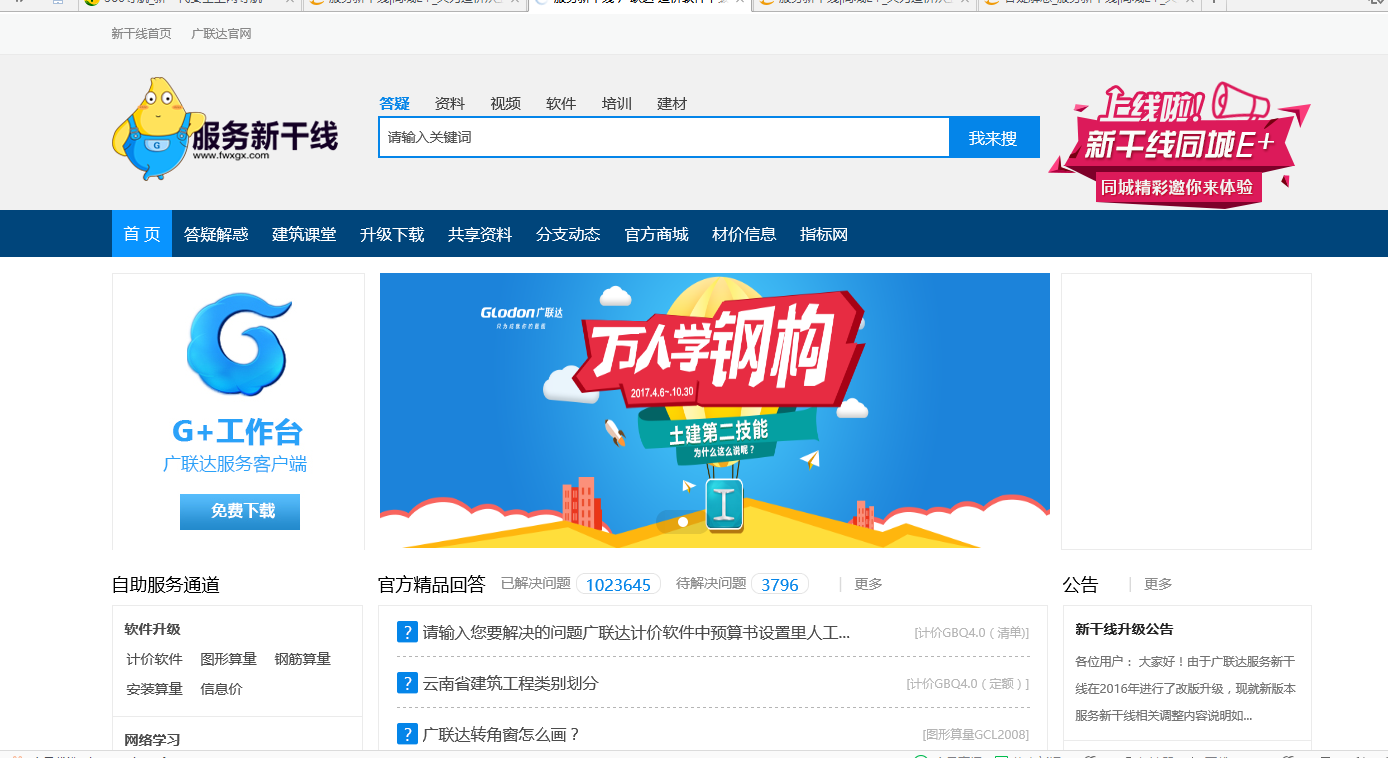The image size is (1388, 758).
Task: Open the 图形算量 upgrade link
Action: pos(228,659)
